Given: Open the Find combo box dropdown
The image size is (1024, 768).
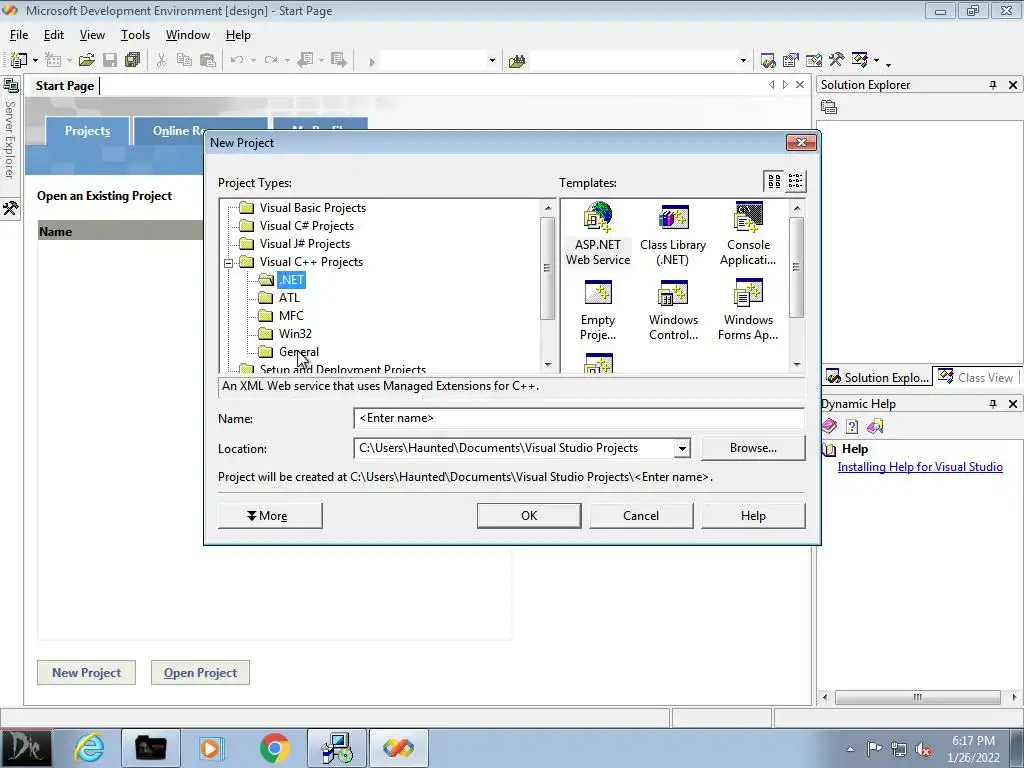Looking at the screenshot, I should (x=743, y=61).
